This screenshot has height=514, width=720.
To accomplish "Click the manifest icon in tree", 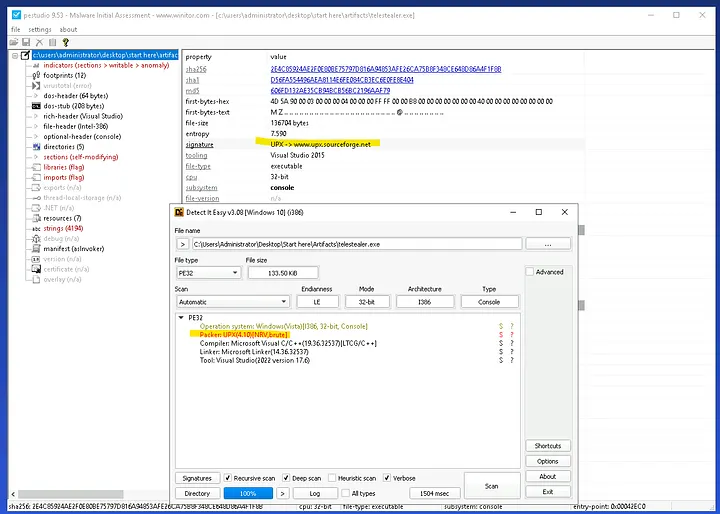I will (36, 249).
